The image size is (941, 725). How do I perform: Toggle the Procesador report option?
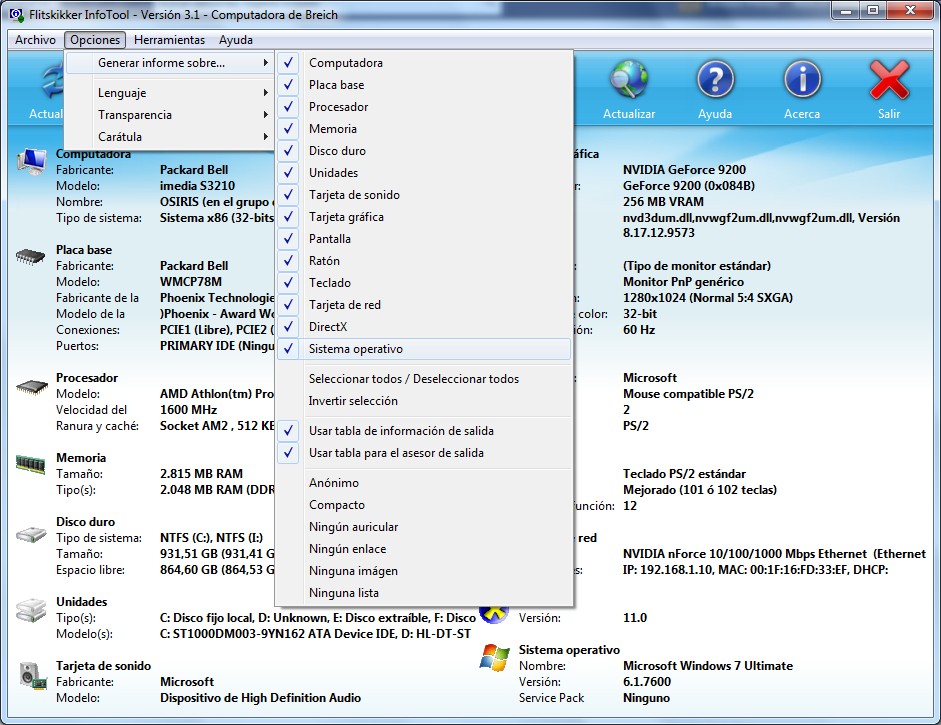[x=424, y=107]
